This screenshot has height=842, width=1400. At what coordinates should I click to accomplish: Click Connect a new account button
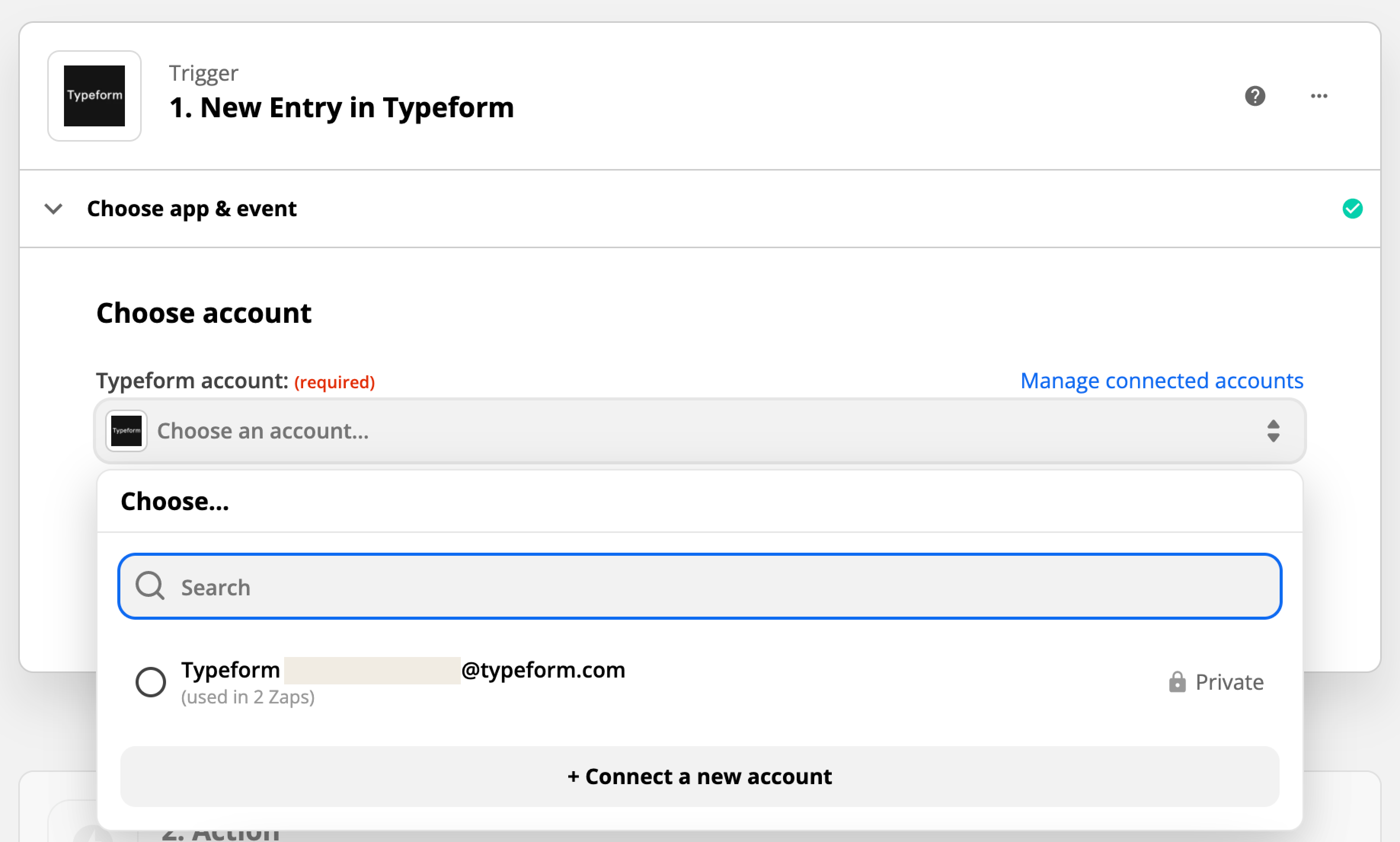[700, 776]
